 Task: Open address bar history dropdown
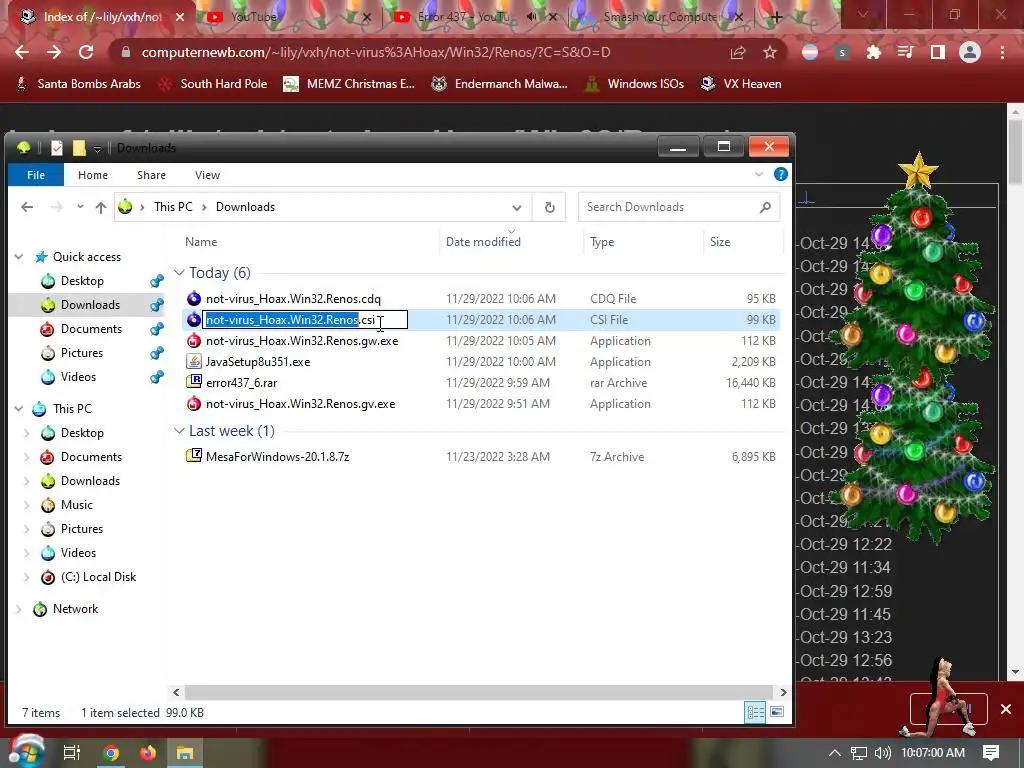coord(517,208)
